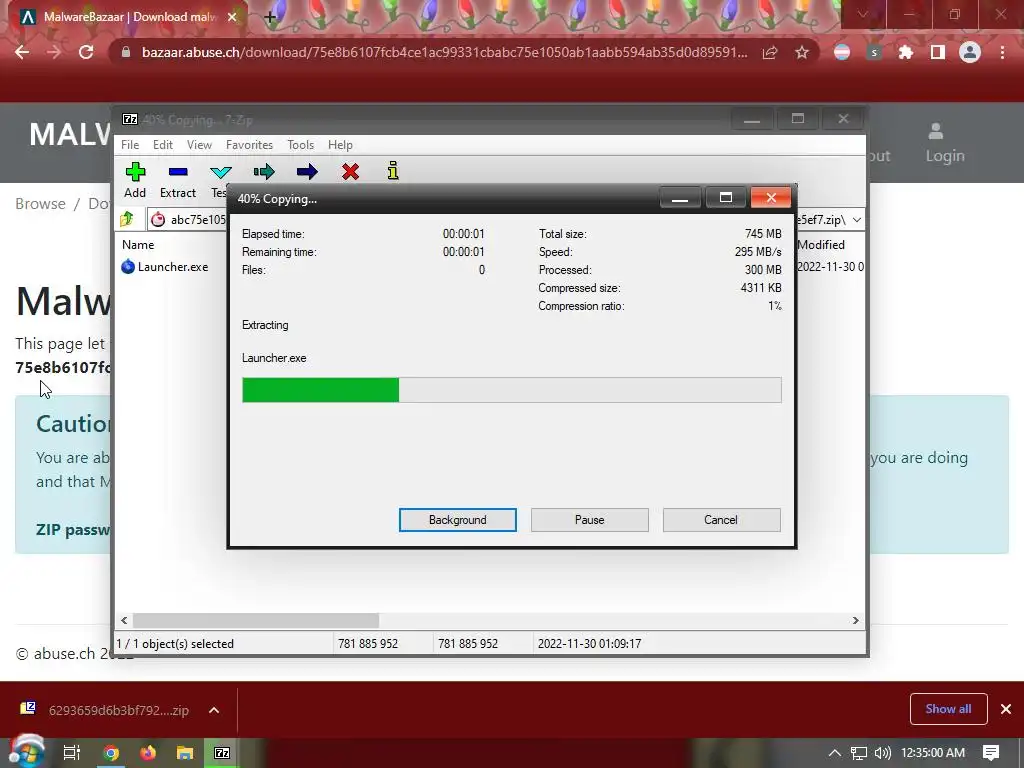Image resolution: width=1024 pixels, height=768 pixels.
Task: Click the scroll left arrow in 7-Zip
Action: coord(124,620)
